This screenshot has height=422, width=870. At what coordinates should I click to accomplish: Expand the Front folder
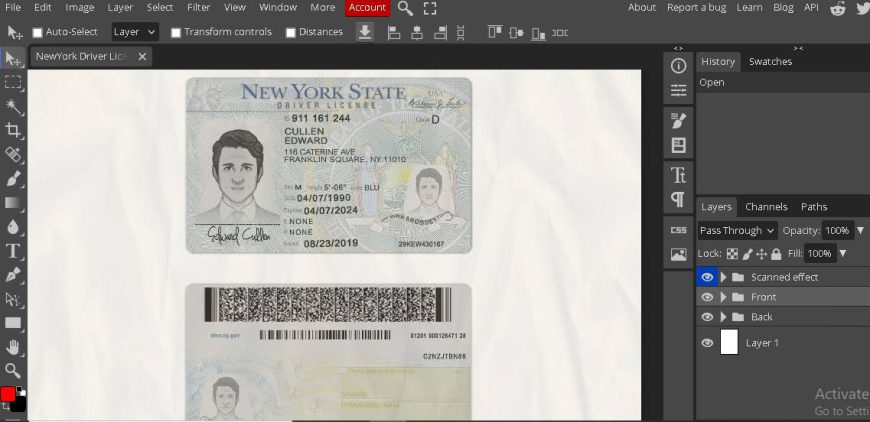coord(723,297)
